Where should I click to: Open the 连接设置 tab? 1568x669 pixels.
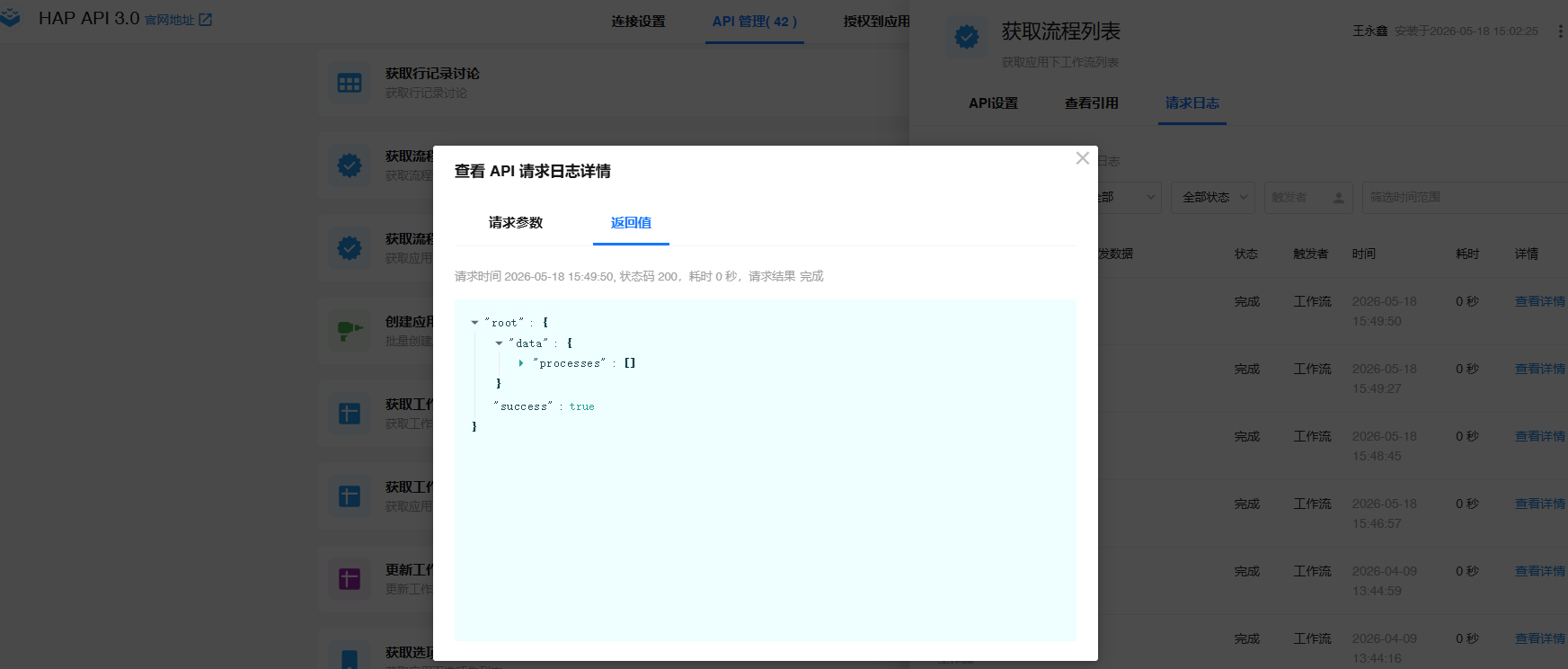[x=638, y=22]
